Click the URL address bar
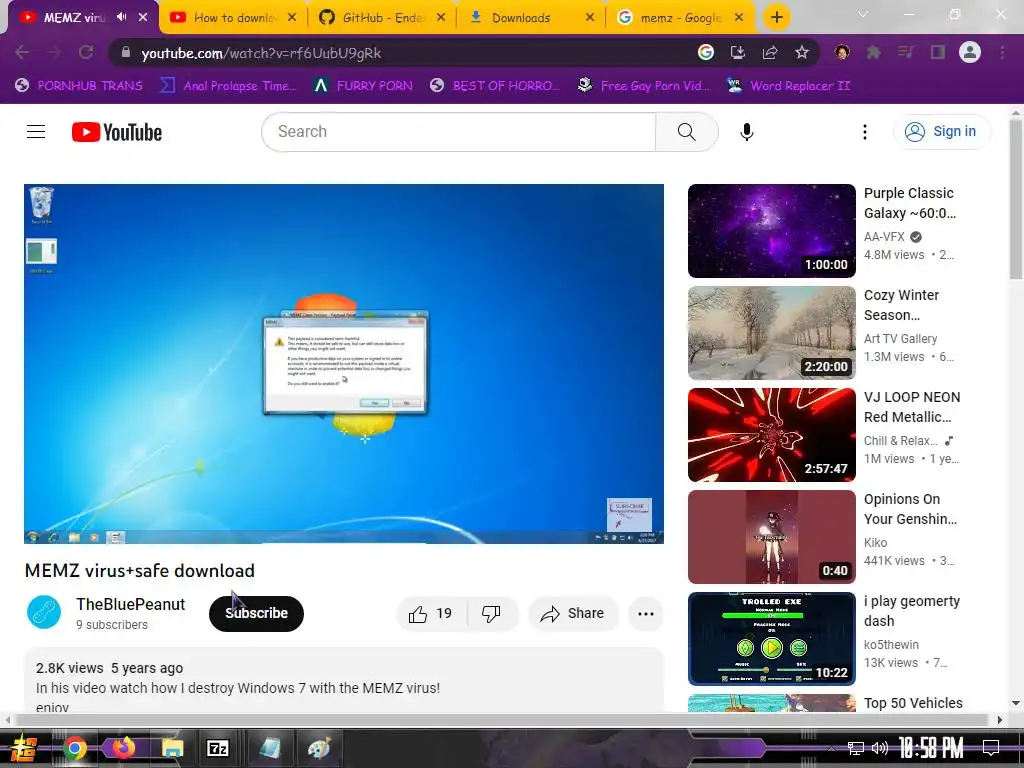 click(x=405, y=53)
